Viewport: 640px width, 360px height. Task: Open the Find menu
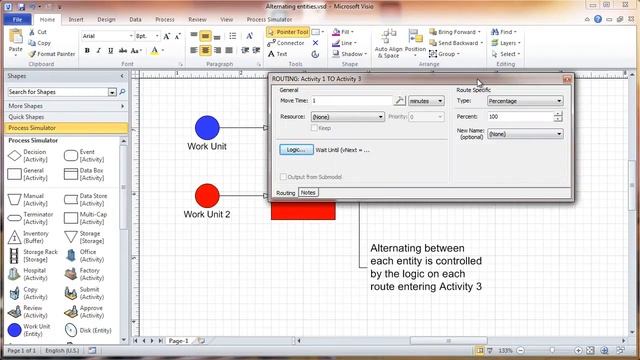(x=504, y=32)
